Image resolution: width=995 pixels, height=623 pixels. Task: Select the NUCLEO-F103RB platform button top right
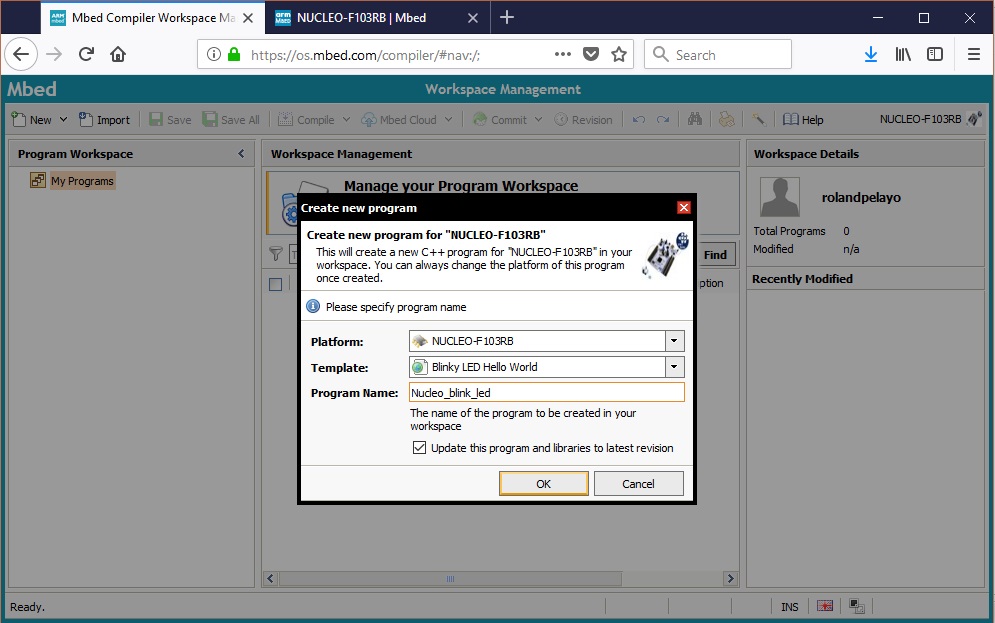tap(930, 119)
